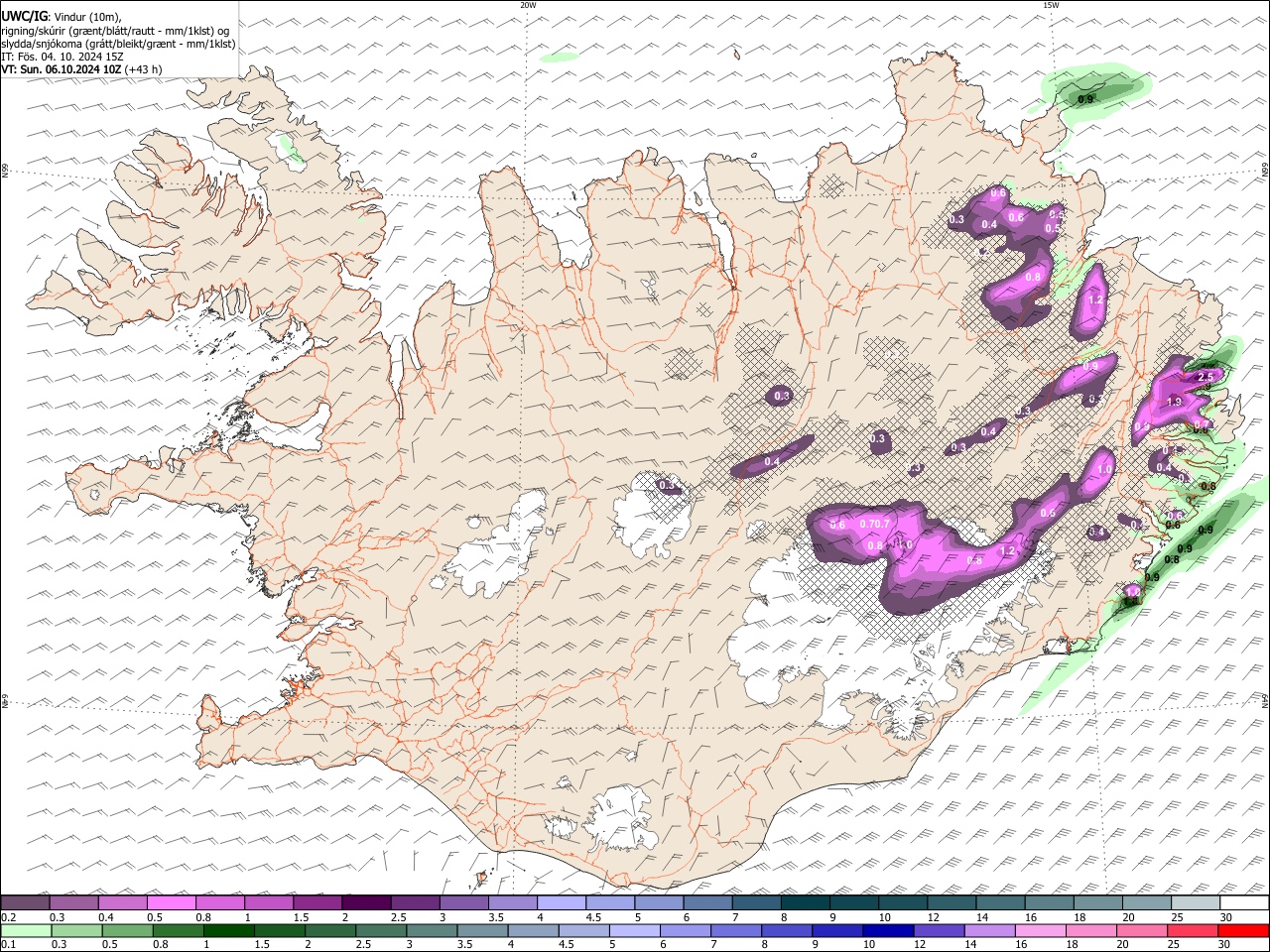Click the darkest purple 2 swatch in upper legend

pyautogui.click(x=365, y=903)
